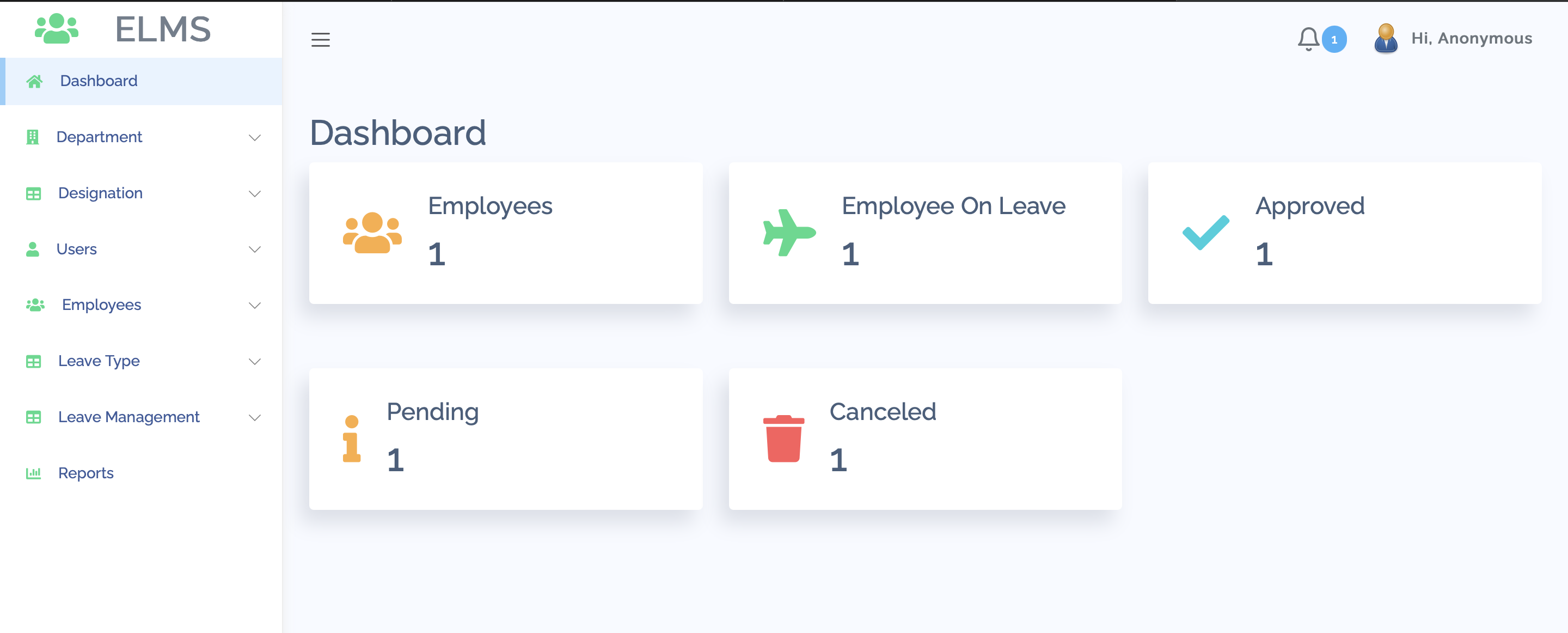The image size is (1568, 633).
Task: Open the Designation menu item
Action: coord(100,193)
